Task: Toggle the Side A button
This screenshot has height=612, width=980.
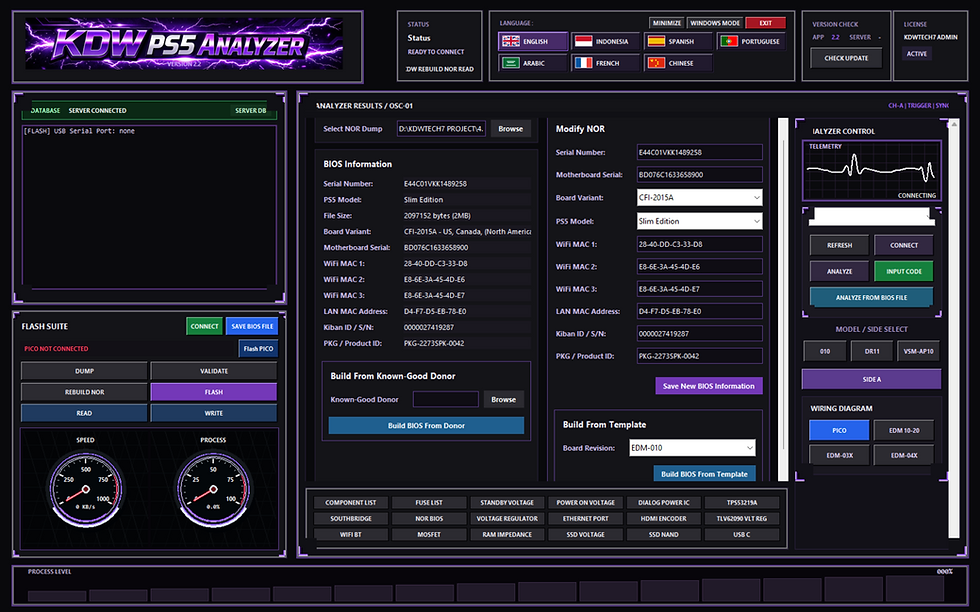Action: coord(871,379)
